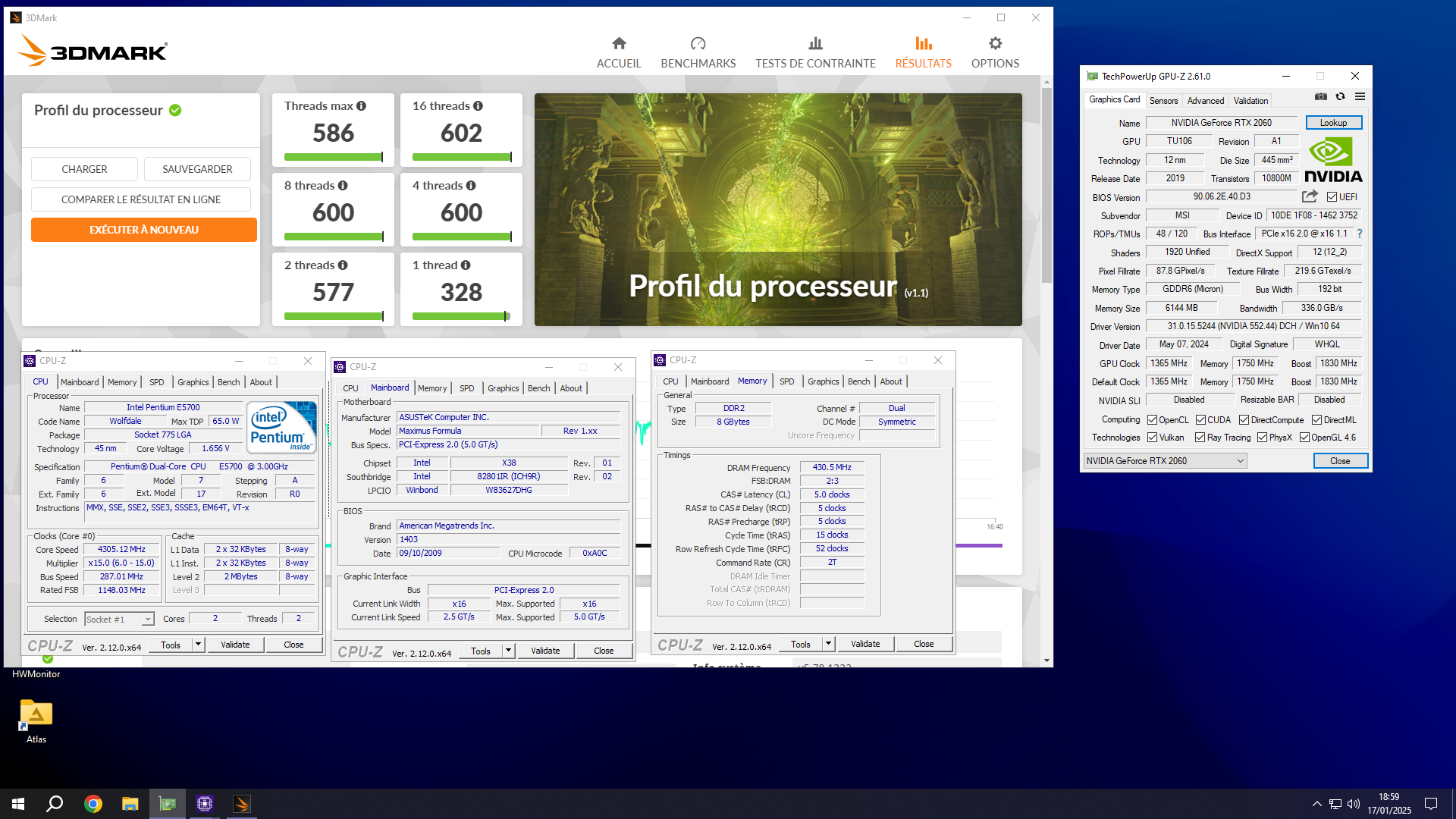Click the GPU-Z Name field
Screen dimensions: 1456x819
coord(1222,123)
